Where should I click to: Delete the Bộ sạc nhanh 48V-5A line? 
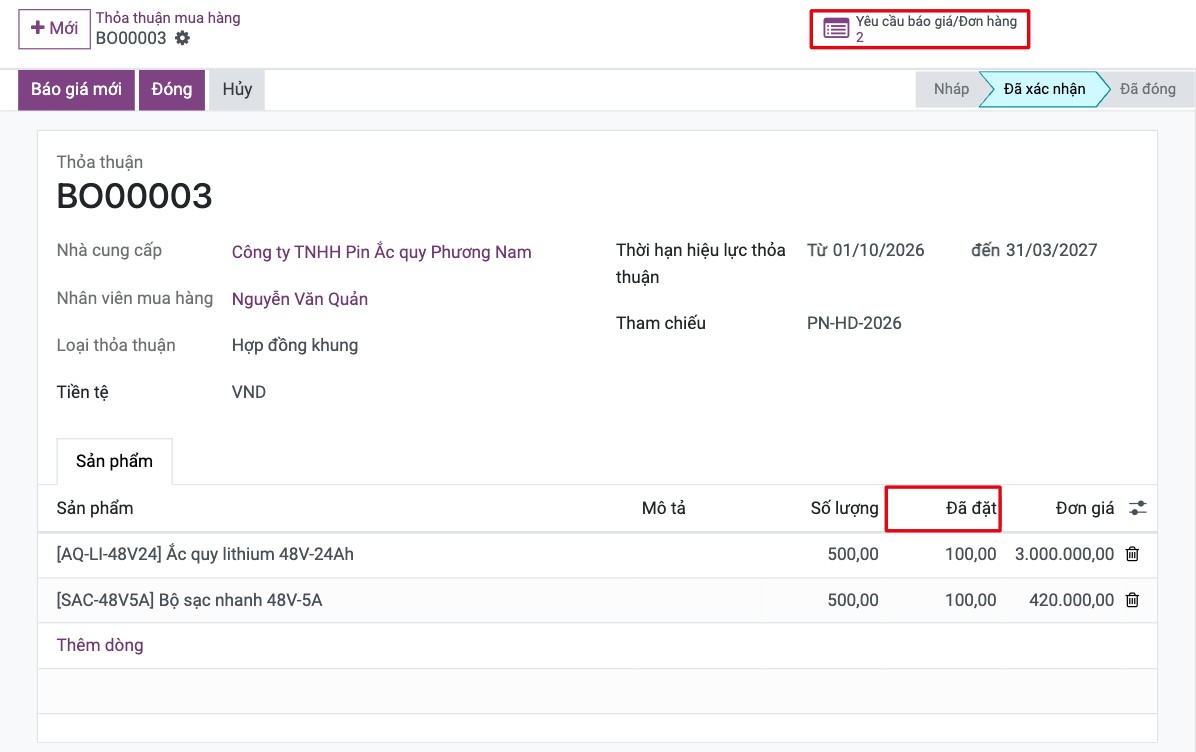pos(1133,600)
